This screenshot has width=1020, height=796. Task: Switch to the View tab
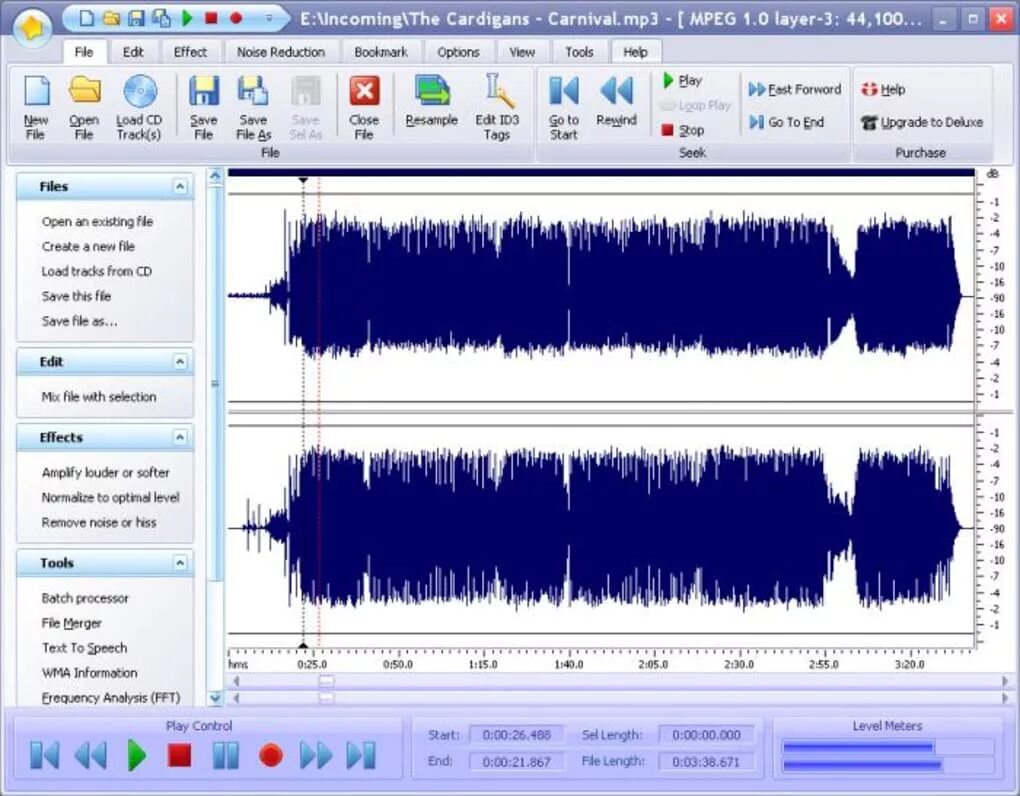click(522, 52)
